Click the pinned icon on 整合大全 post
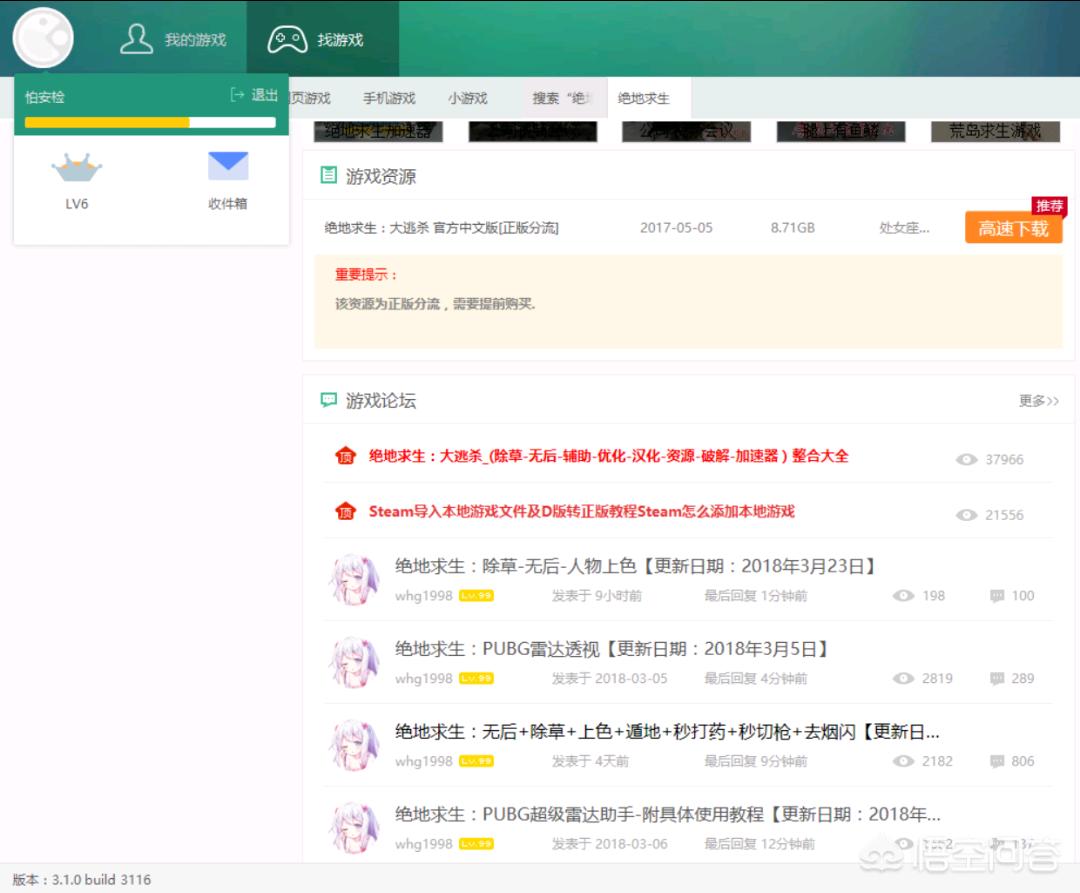1080x893 pixels. 346,456
